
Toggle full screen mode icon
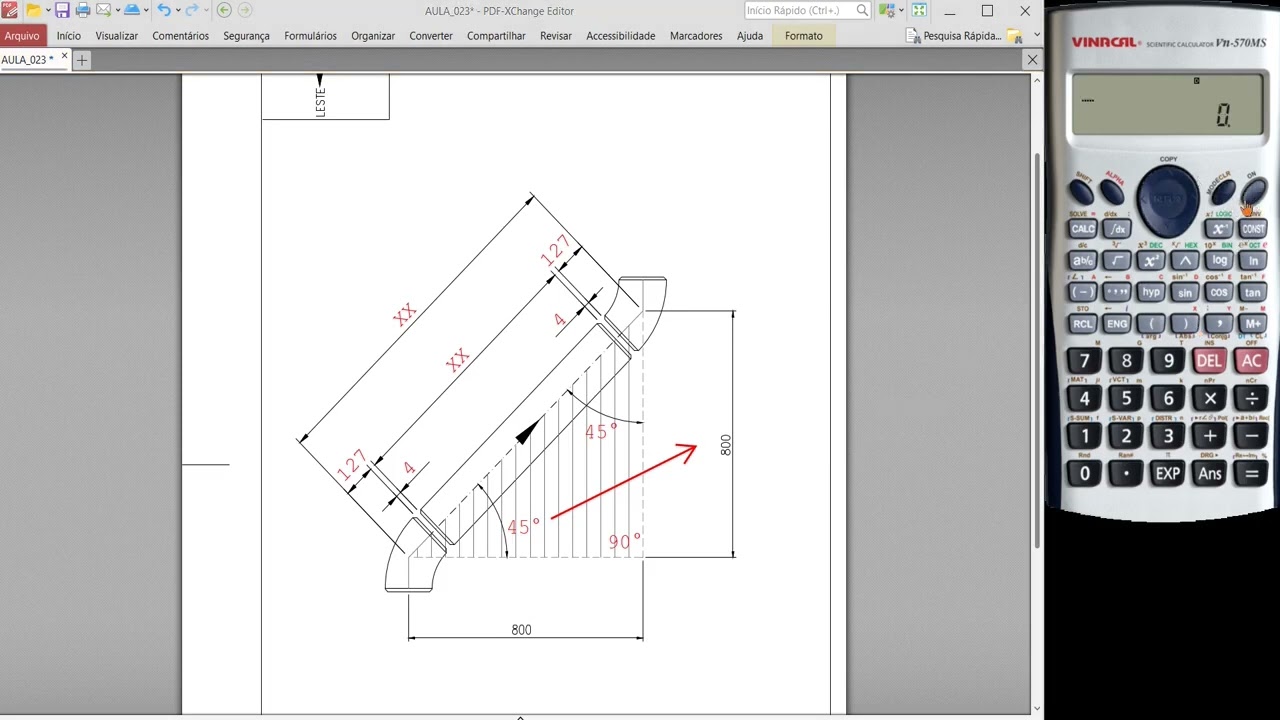pos(919,10)
